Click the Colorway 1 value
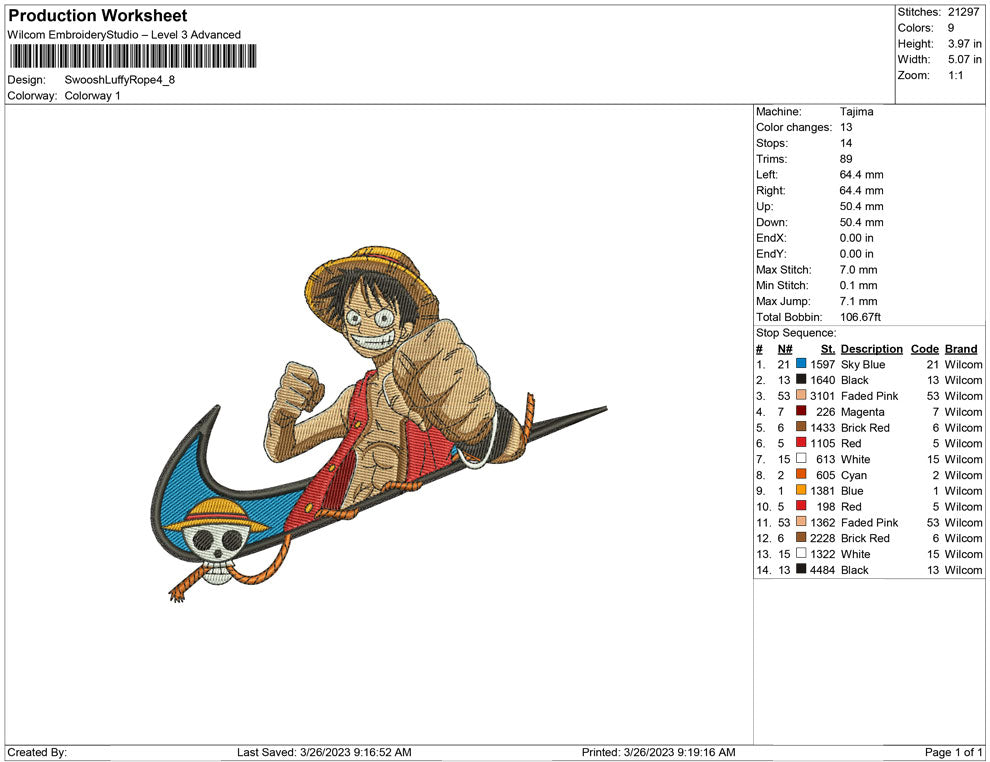The height and width of the screenshot is (762, 990). [92, 96]
